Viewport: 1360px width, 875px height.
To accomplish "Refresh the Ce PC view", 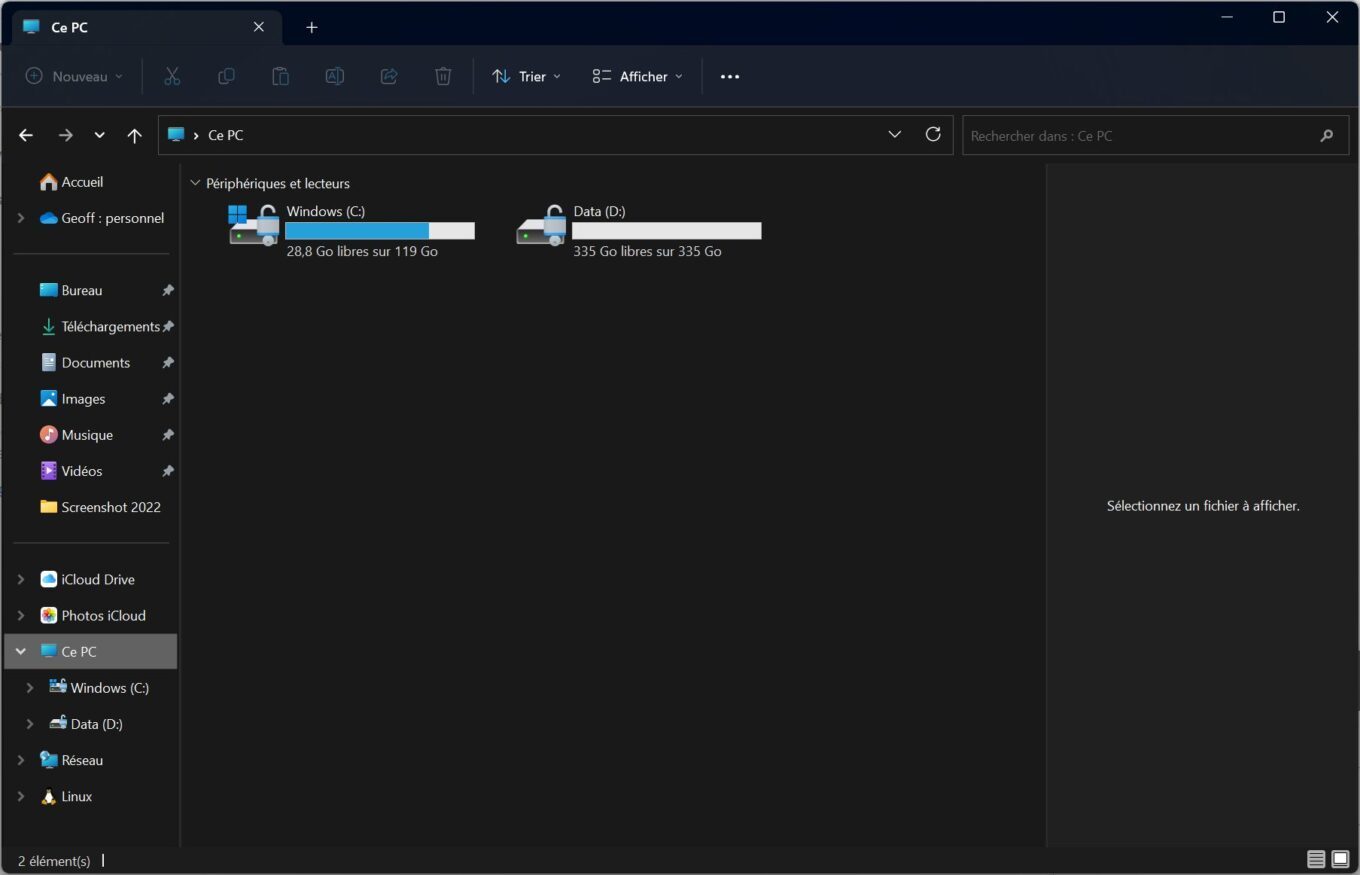I will (933, 134).
